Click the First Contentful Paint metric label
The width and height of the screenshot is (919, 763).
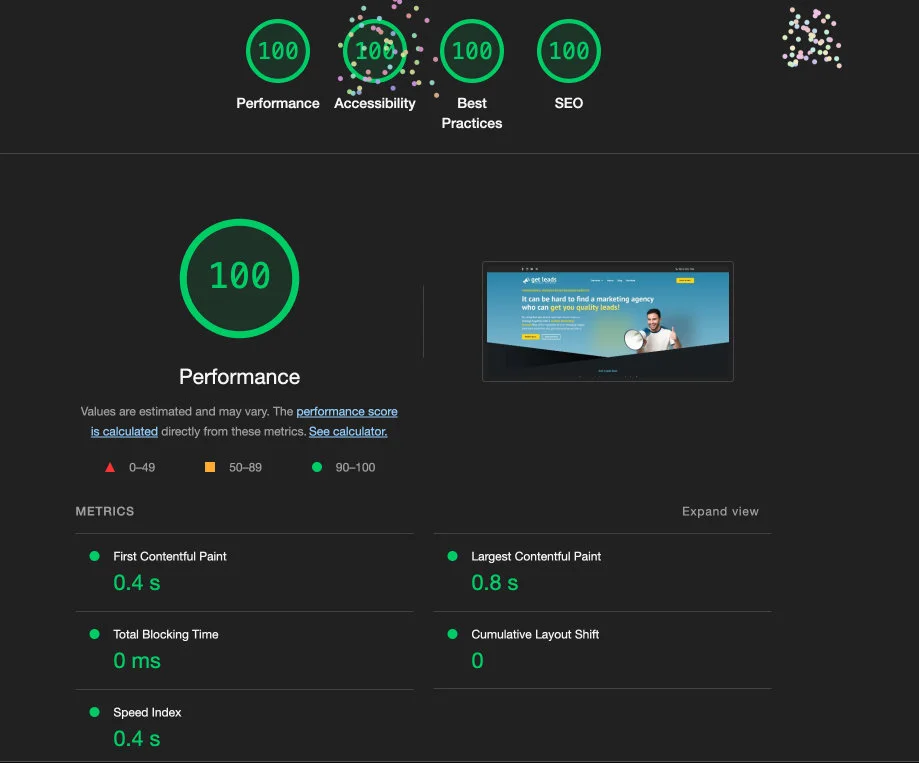[170, 556]
